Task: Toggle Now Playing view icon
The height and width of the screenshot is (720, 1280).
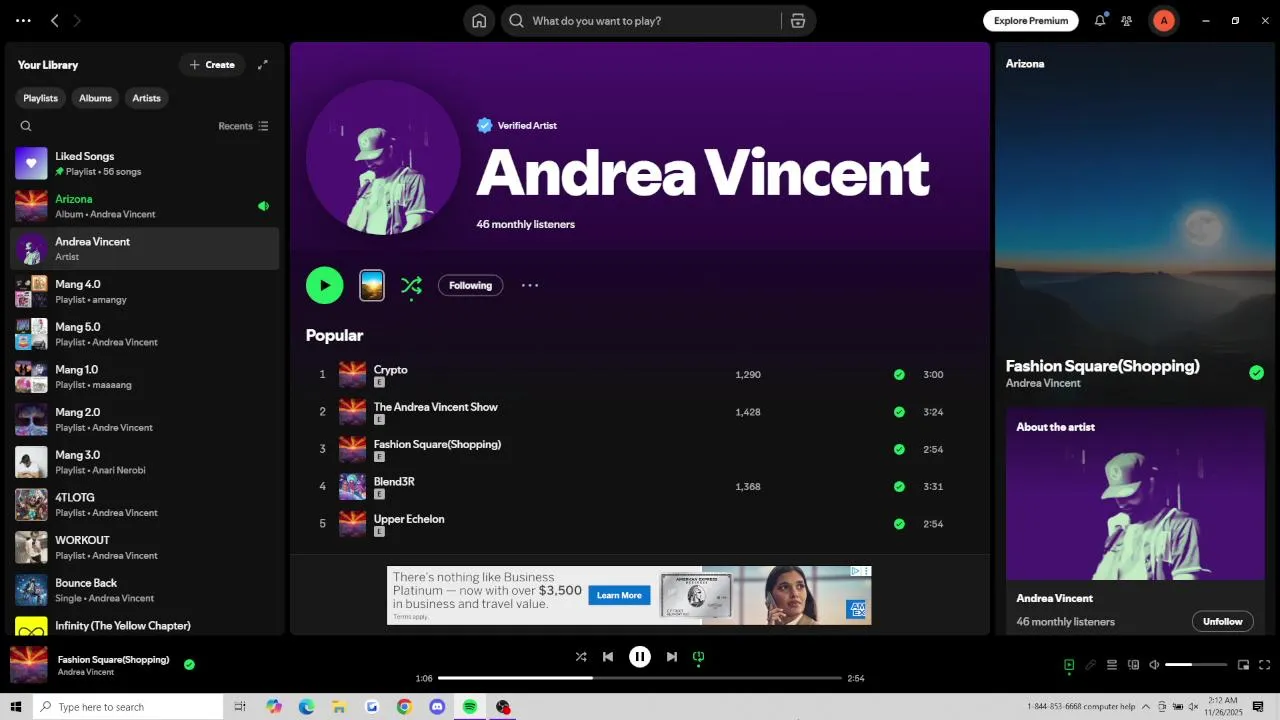Action: point(1069,665)
